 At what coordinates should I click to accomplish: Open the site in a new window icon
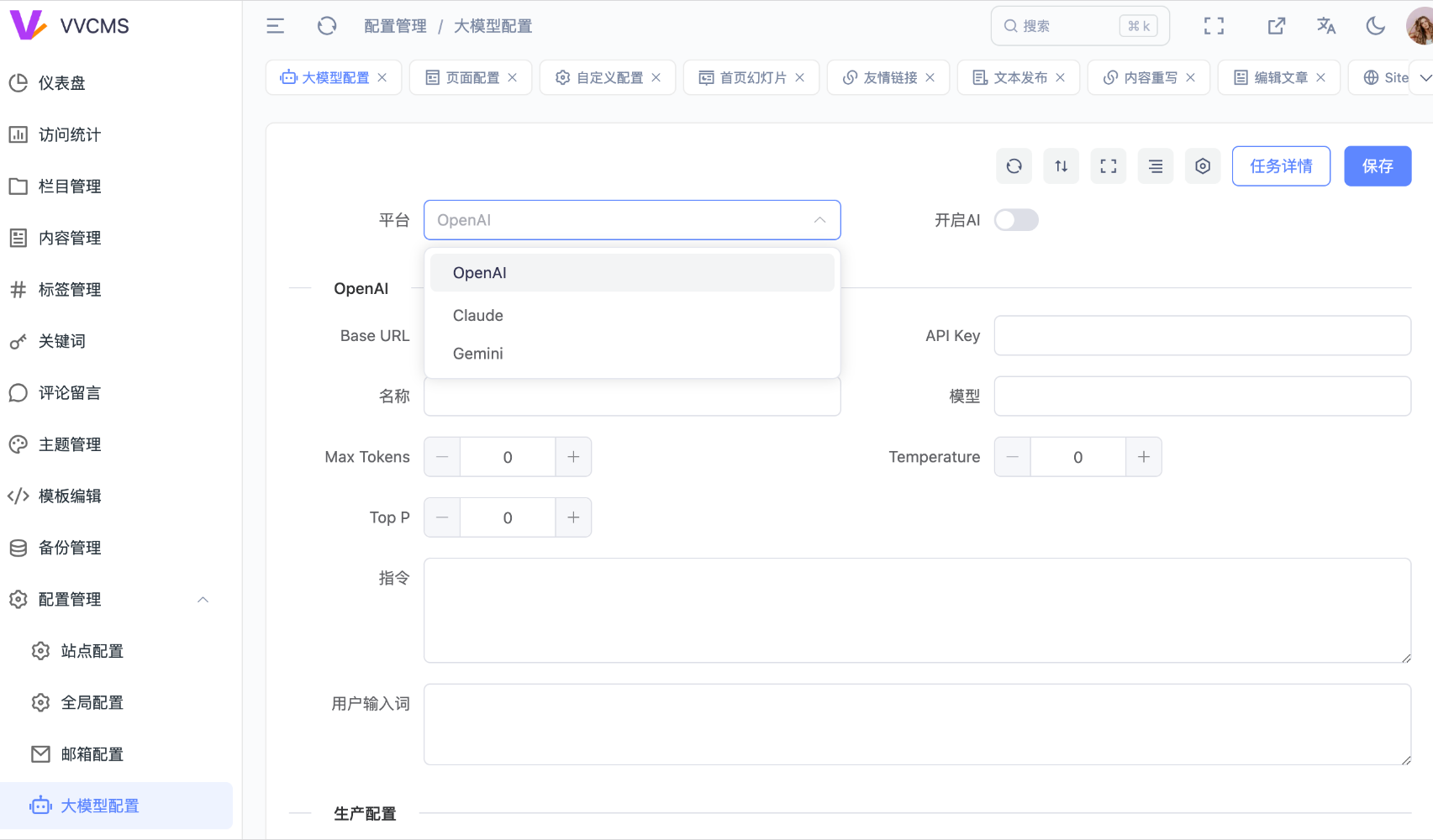click(1276, 26)
